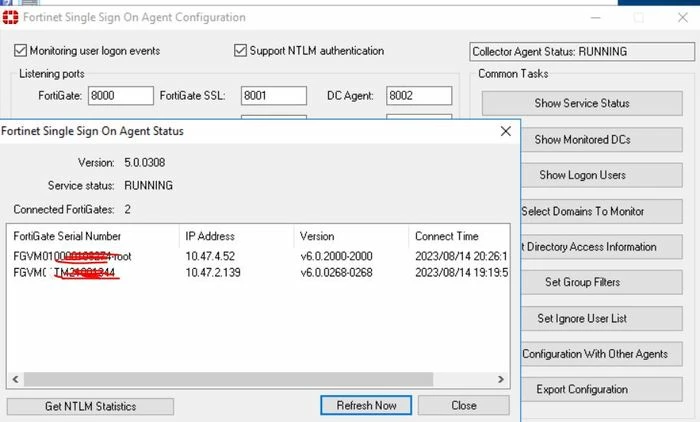Click the Close button in status dialog
The image size is (700, 422).
463,405
